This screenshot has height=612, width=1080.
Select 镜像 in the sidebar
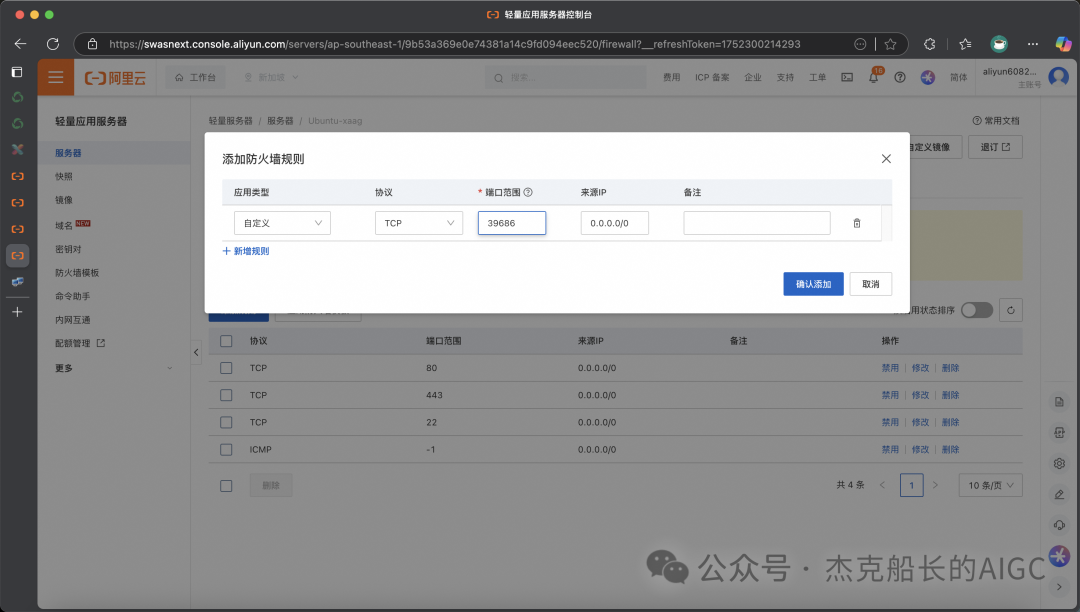click(x=64, y=200)
